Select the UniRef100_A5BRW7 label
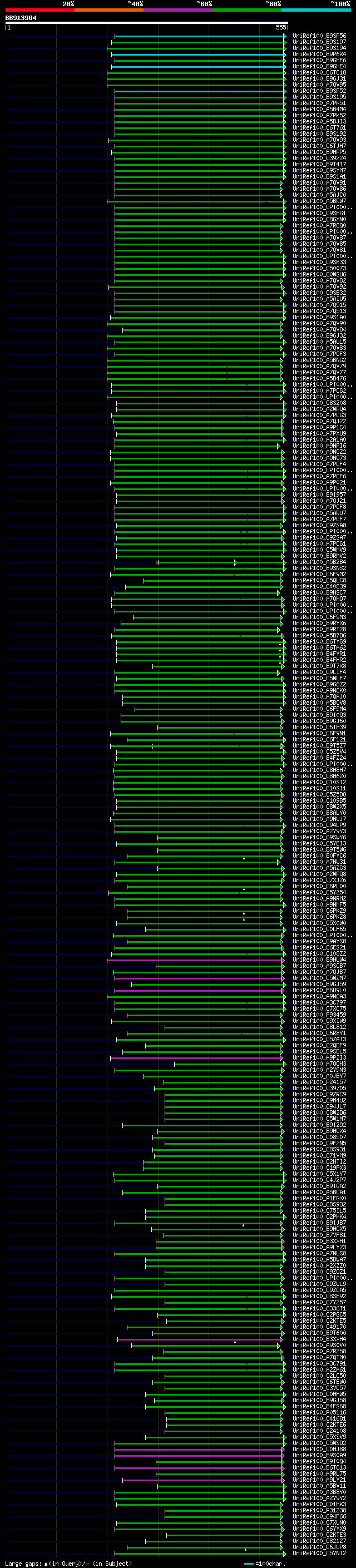 coord(319,201)
